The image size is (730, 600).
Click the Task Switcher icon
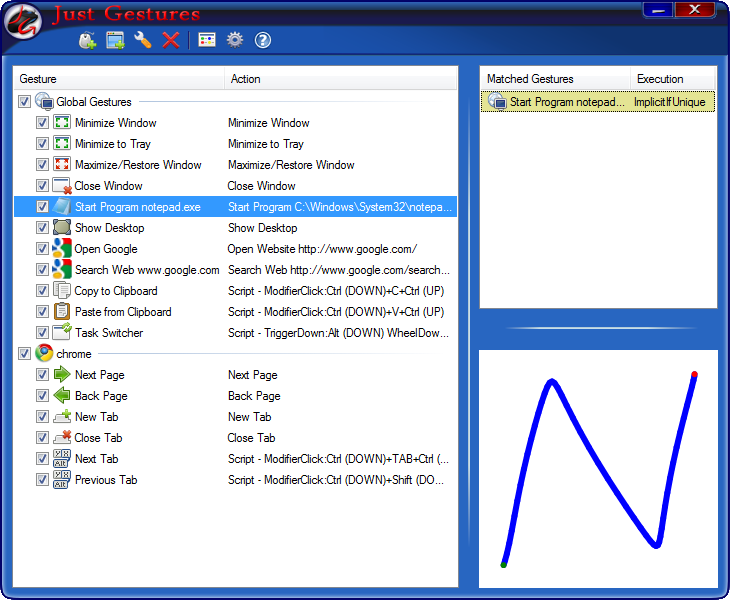coord(62,332)
